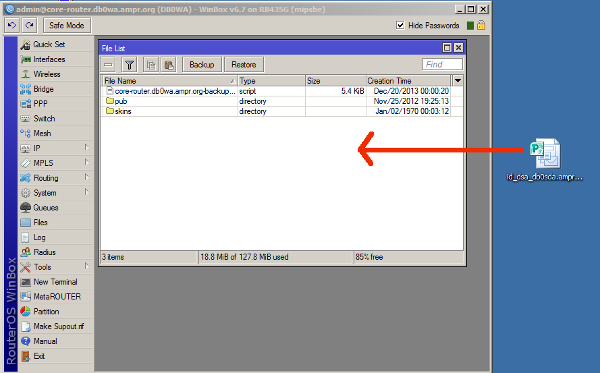This screenshot has height=373, width=600.
Task: Sort by Creation Time column header
Action: (x=408, y=81)
